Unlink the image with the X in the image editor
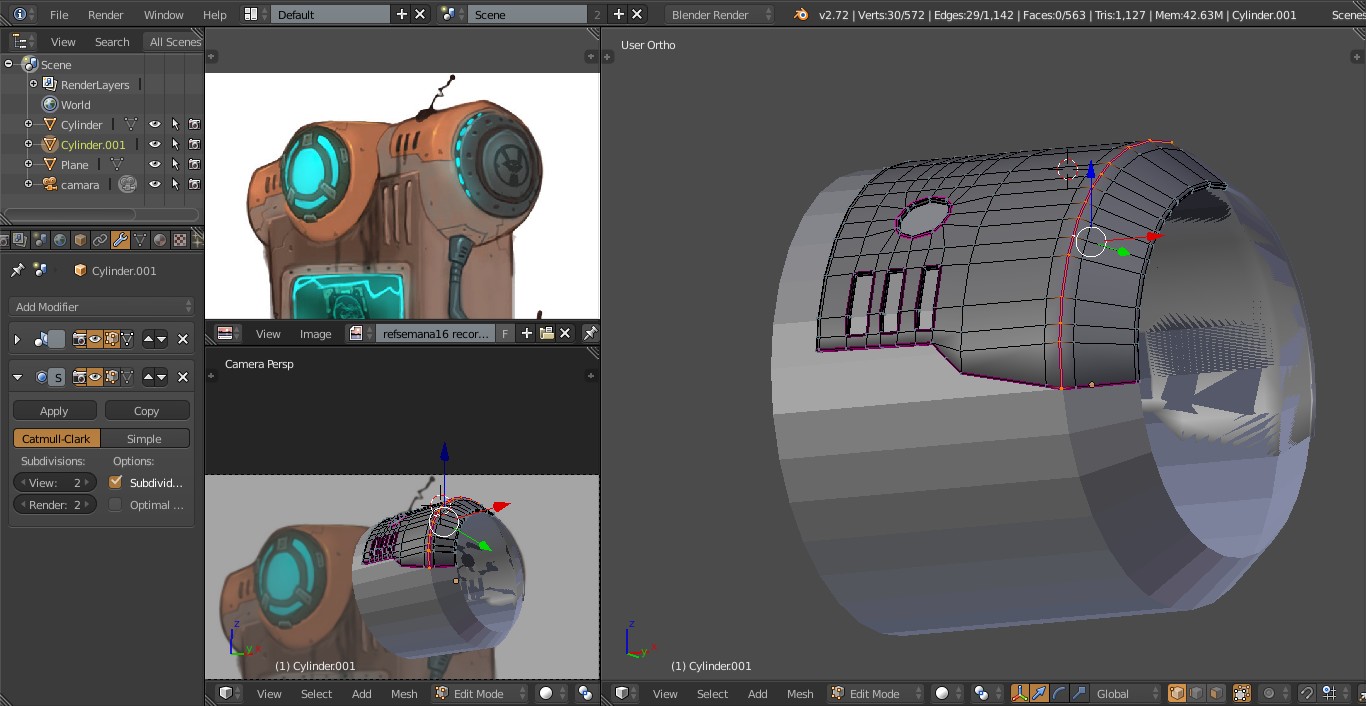 click(x=565, y=333)
